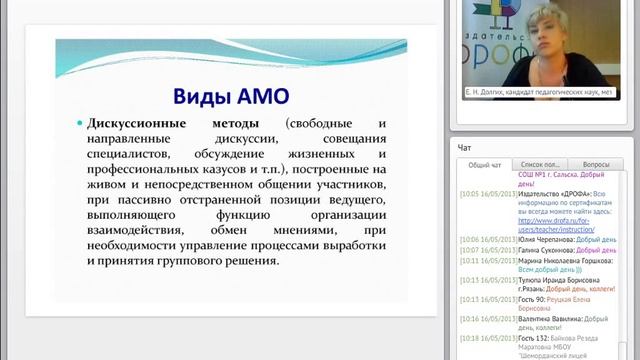Open the Список пол... tab
640x360 pixels.
coord(540,164)
